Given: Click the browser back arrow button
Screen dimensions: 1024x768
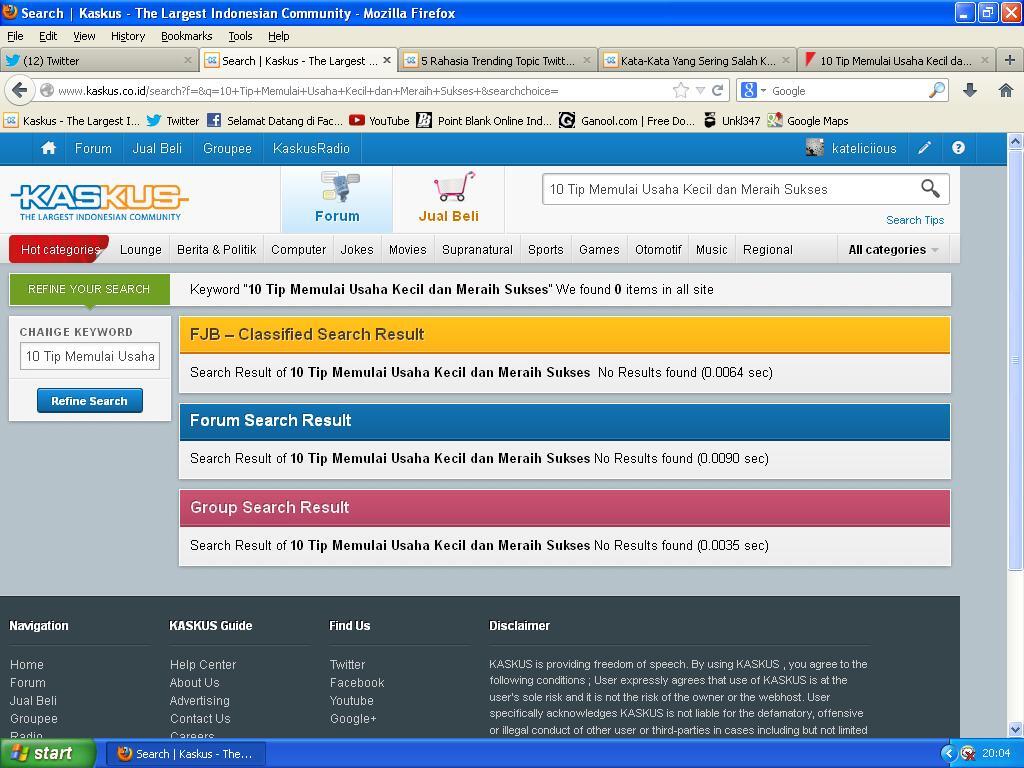Looking at the screenshot, I should coord(20,90).
